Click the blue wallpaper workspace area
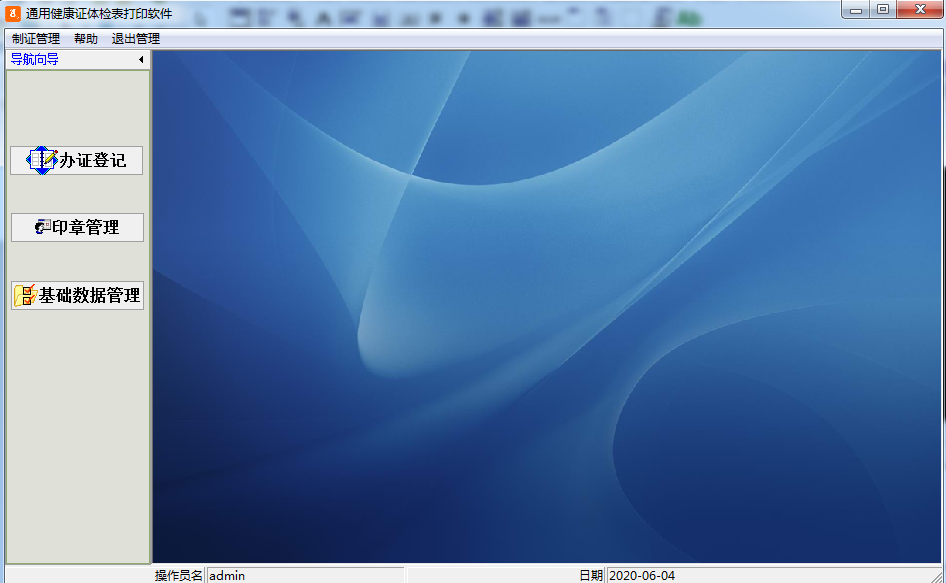 (547, 307)
